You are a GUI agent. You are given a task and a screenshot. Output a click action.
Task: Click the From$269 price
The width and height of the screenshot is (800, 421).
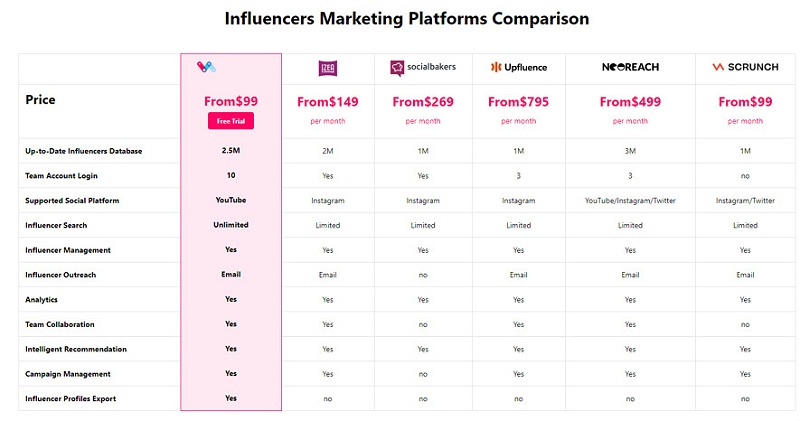click(x=423, y=101)
